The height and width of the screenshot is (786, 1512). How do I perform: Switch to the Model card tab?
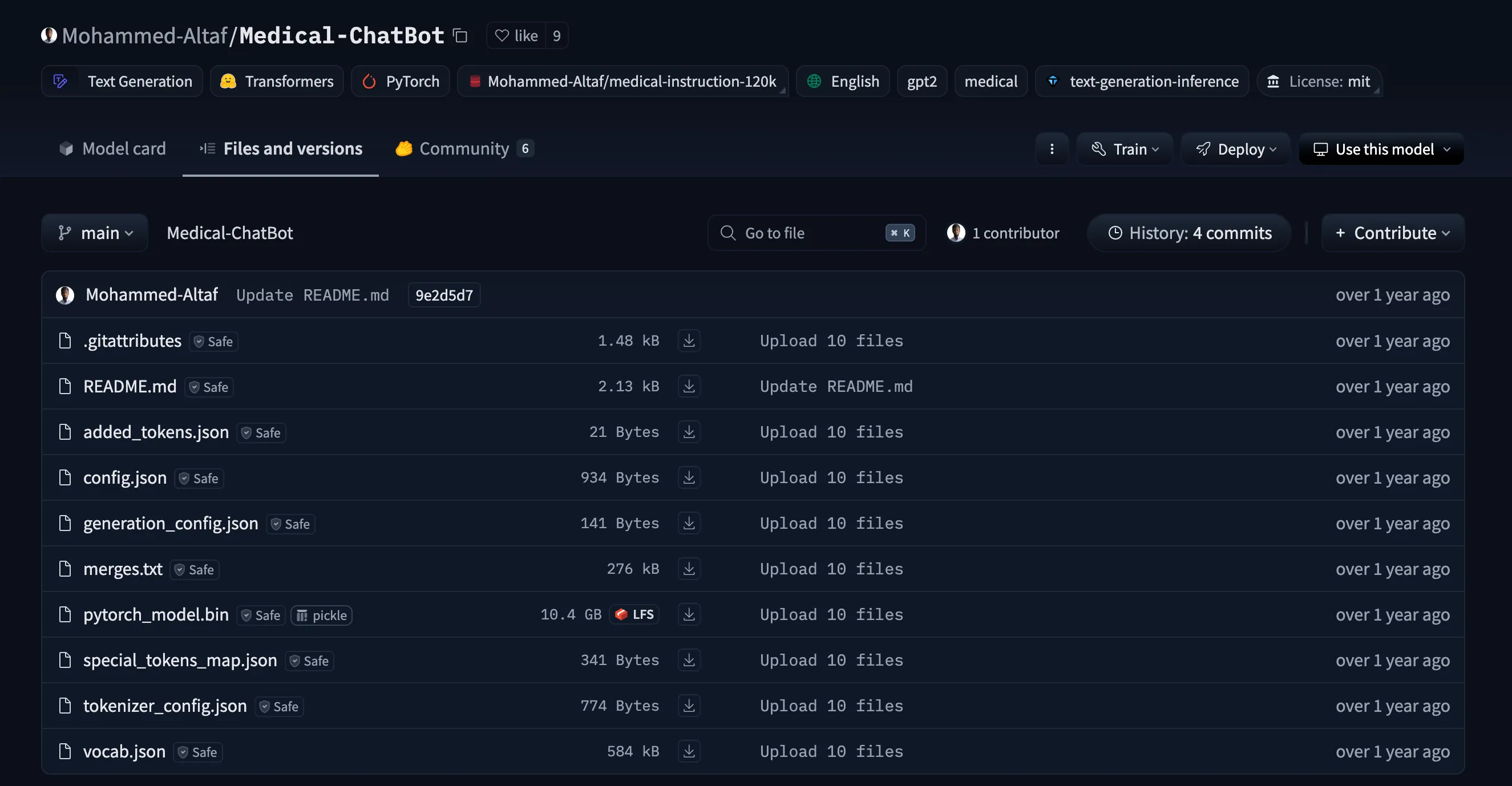coord(113,148)
